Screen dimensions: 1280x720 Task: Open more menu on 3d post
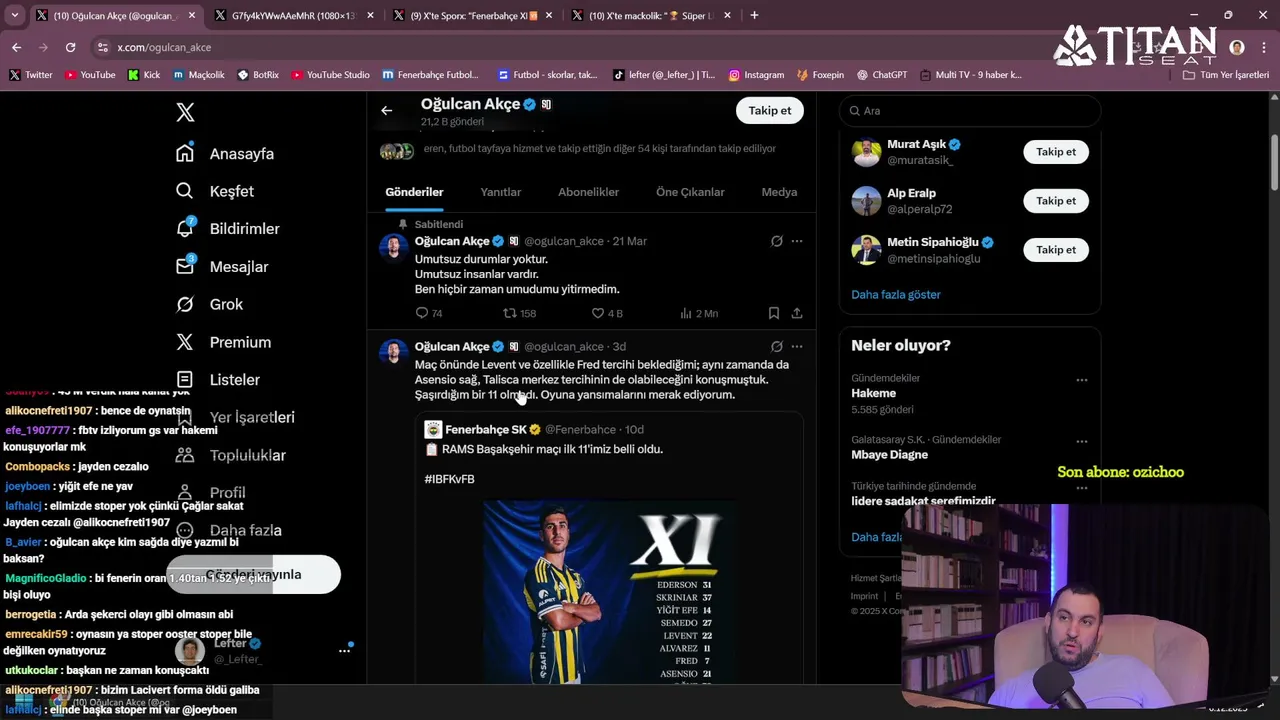797,346
